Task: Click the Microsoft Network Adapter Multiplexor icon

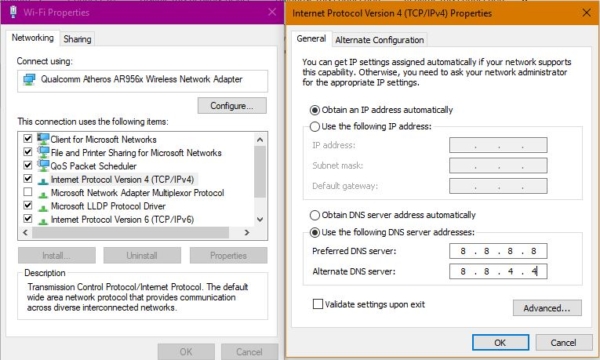Action: tap(43, 194)
